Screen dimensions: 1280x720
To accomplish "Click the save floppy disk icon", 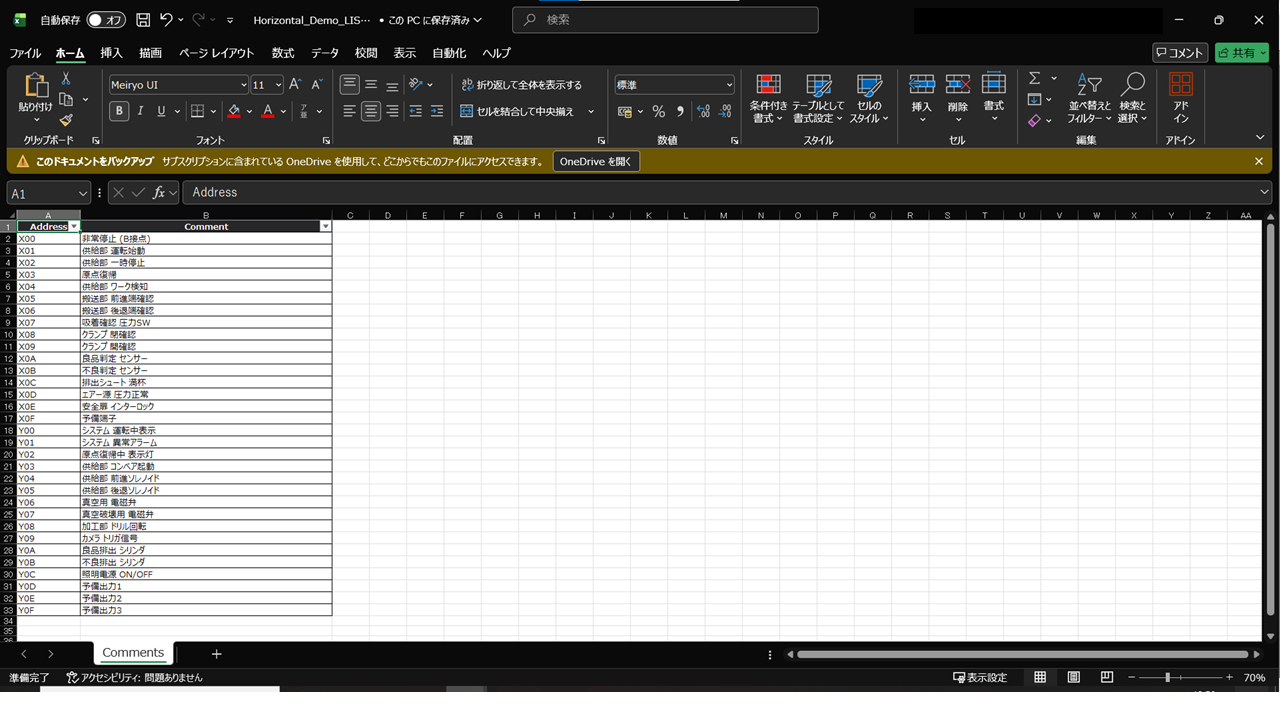I will pyautogui.click(x=143, y=20).
